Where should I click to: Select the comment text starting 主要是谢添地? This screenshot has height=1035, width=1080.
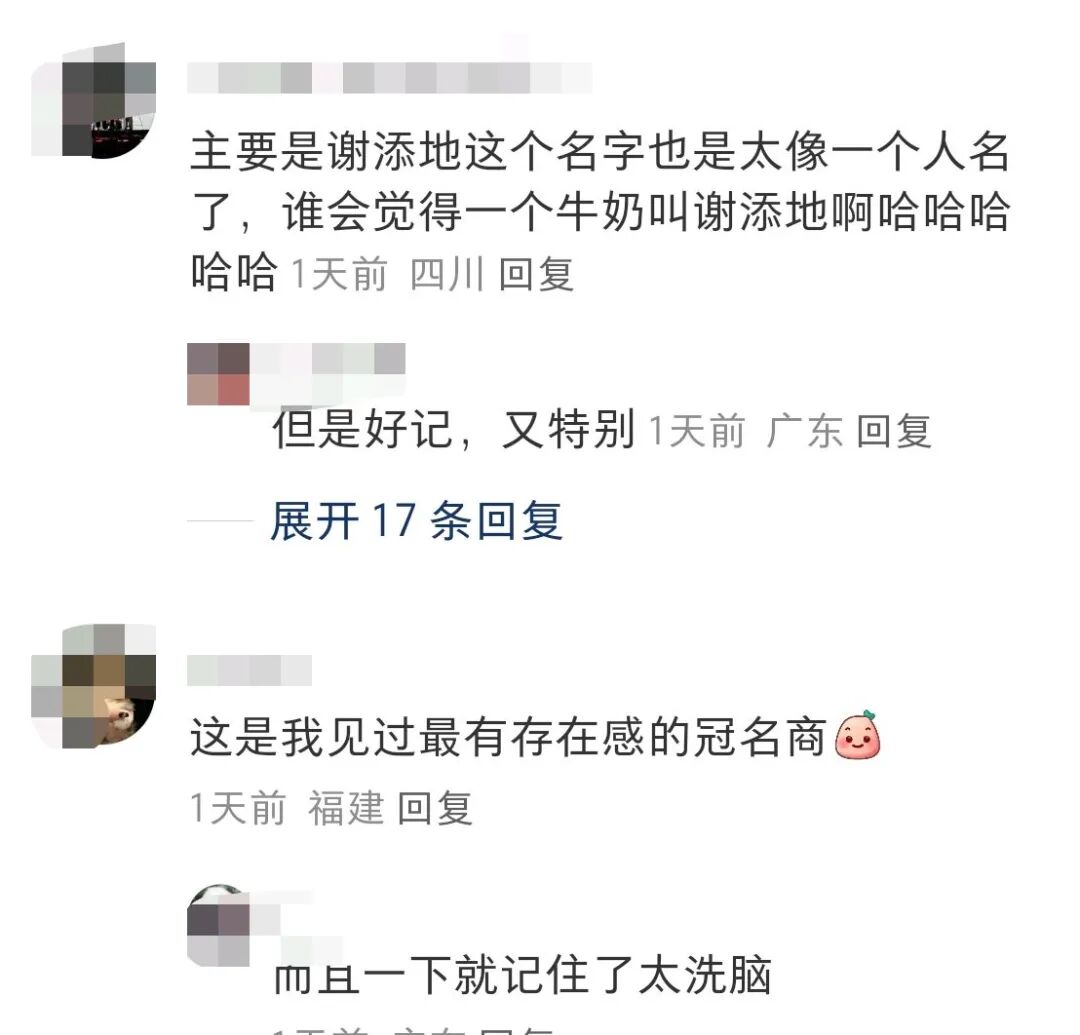[x=600, y=211]
